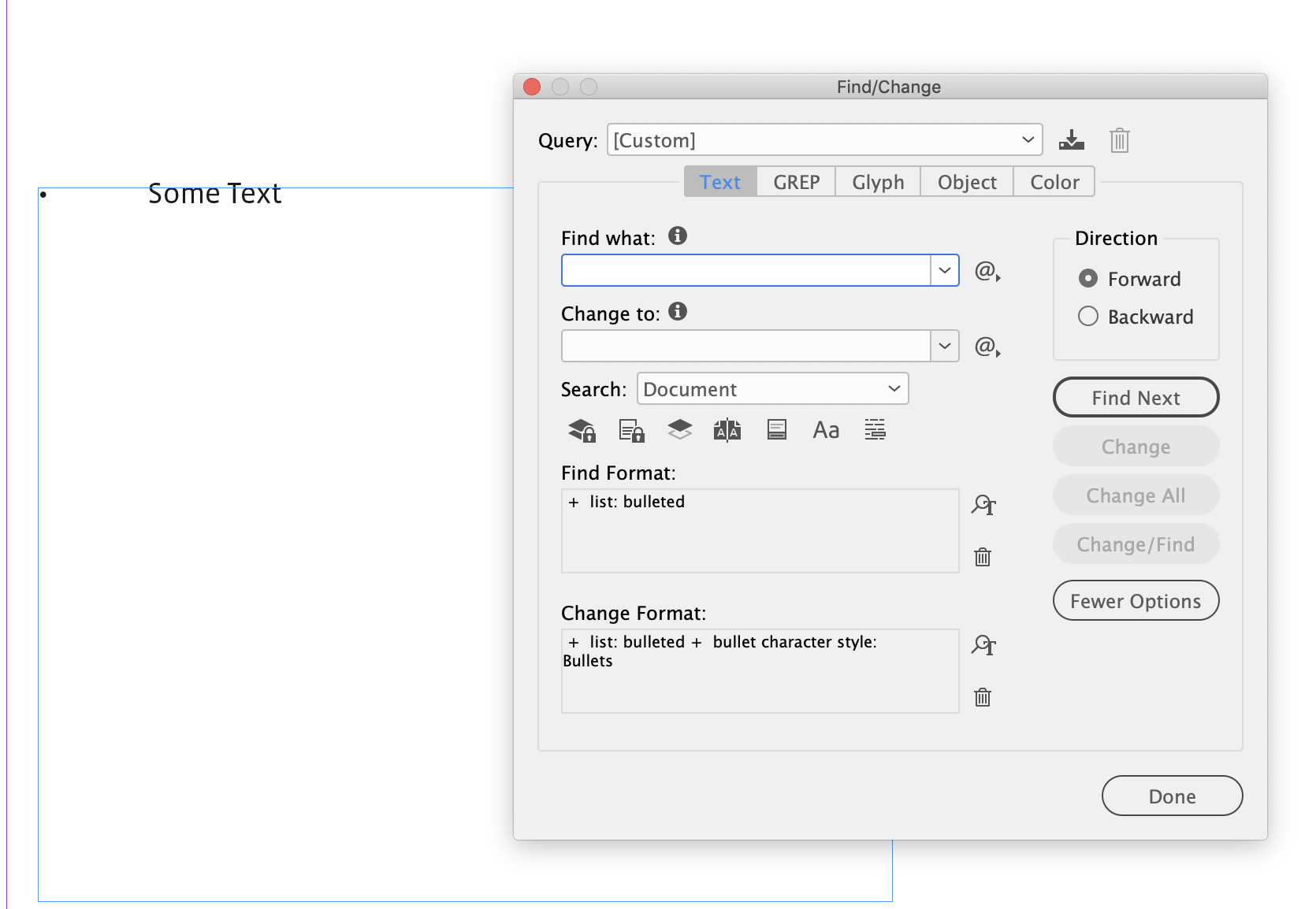Delete the selected query preset
Viewport: 1316px width, 909px height.
(x=1119, y=140)
